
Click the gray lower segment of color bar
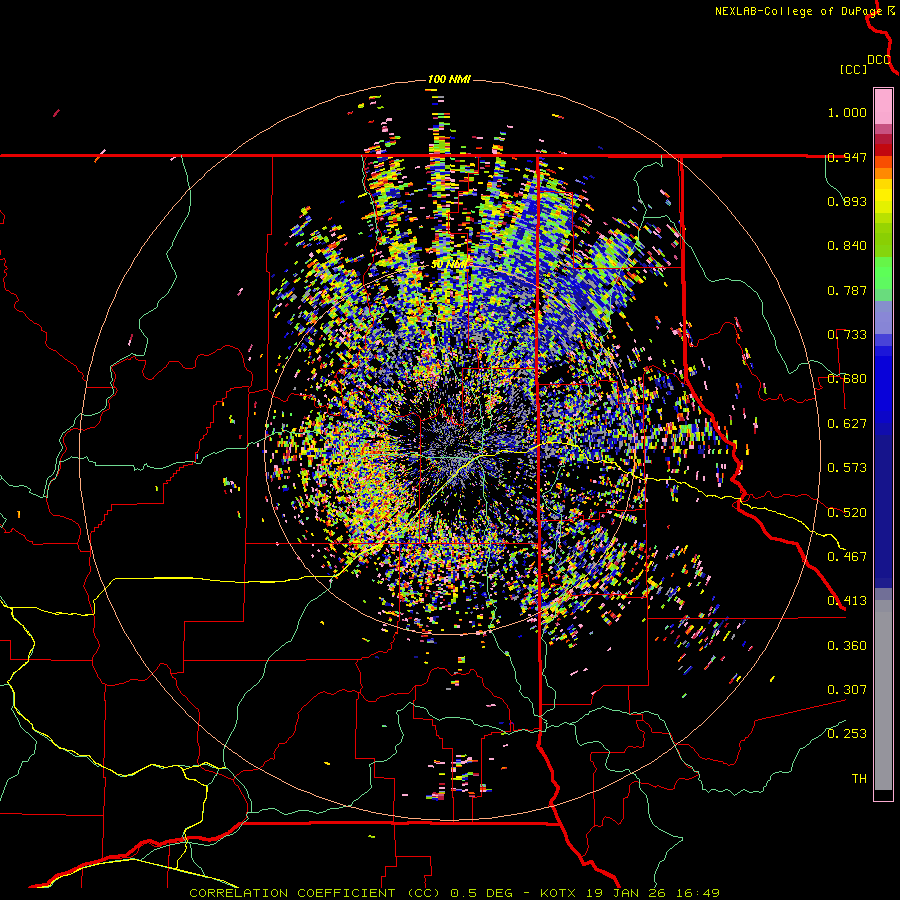(883, 695)
